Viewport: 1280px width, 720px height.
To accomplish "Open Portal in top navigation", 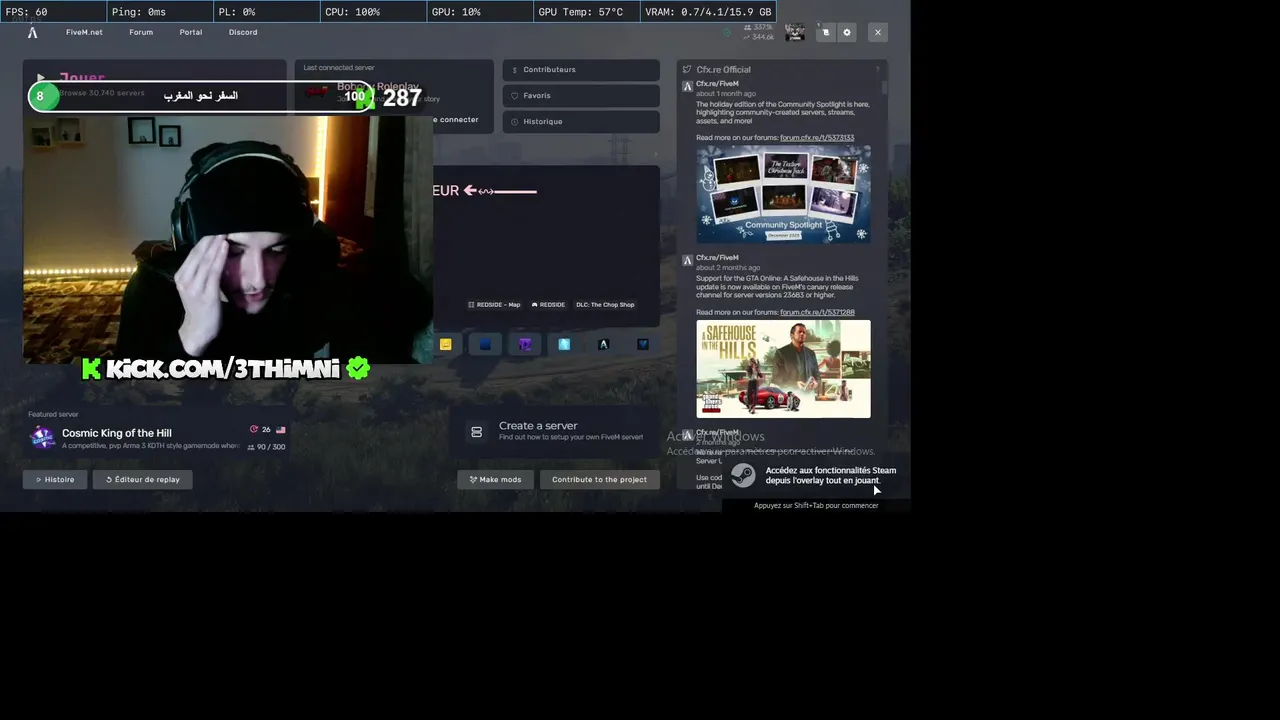I will (x=191, y=32).
